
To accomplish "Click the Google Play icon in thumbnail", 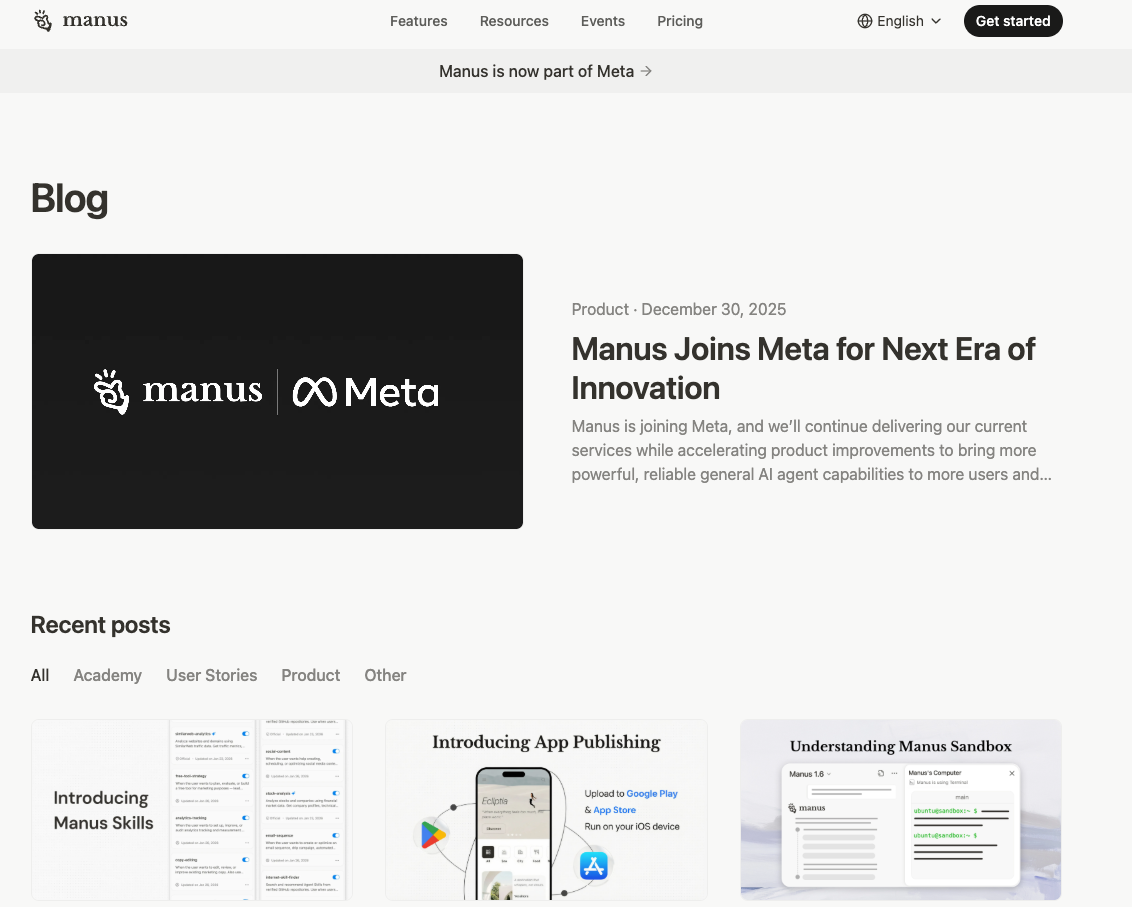I will click(x=433, y=834).
